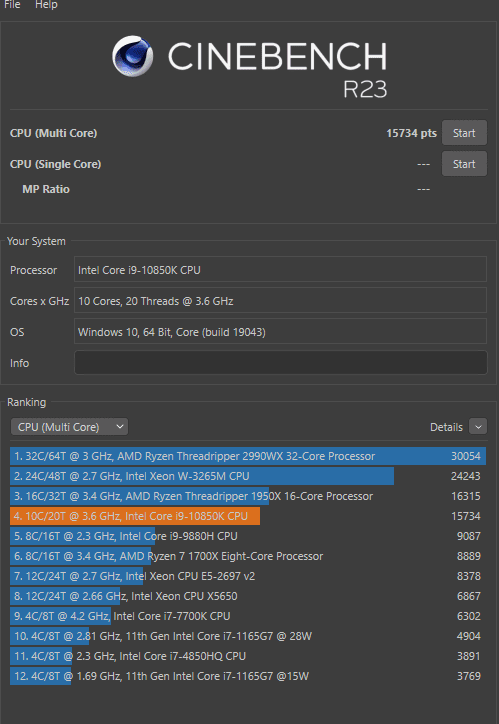Image resolution: width=499 pixels, height=724 pixels.
Task: Select the Threadripper 1950X ranking row
Action: (x=248, y=496)
